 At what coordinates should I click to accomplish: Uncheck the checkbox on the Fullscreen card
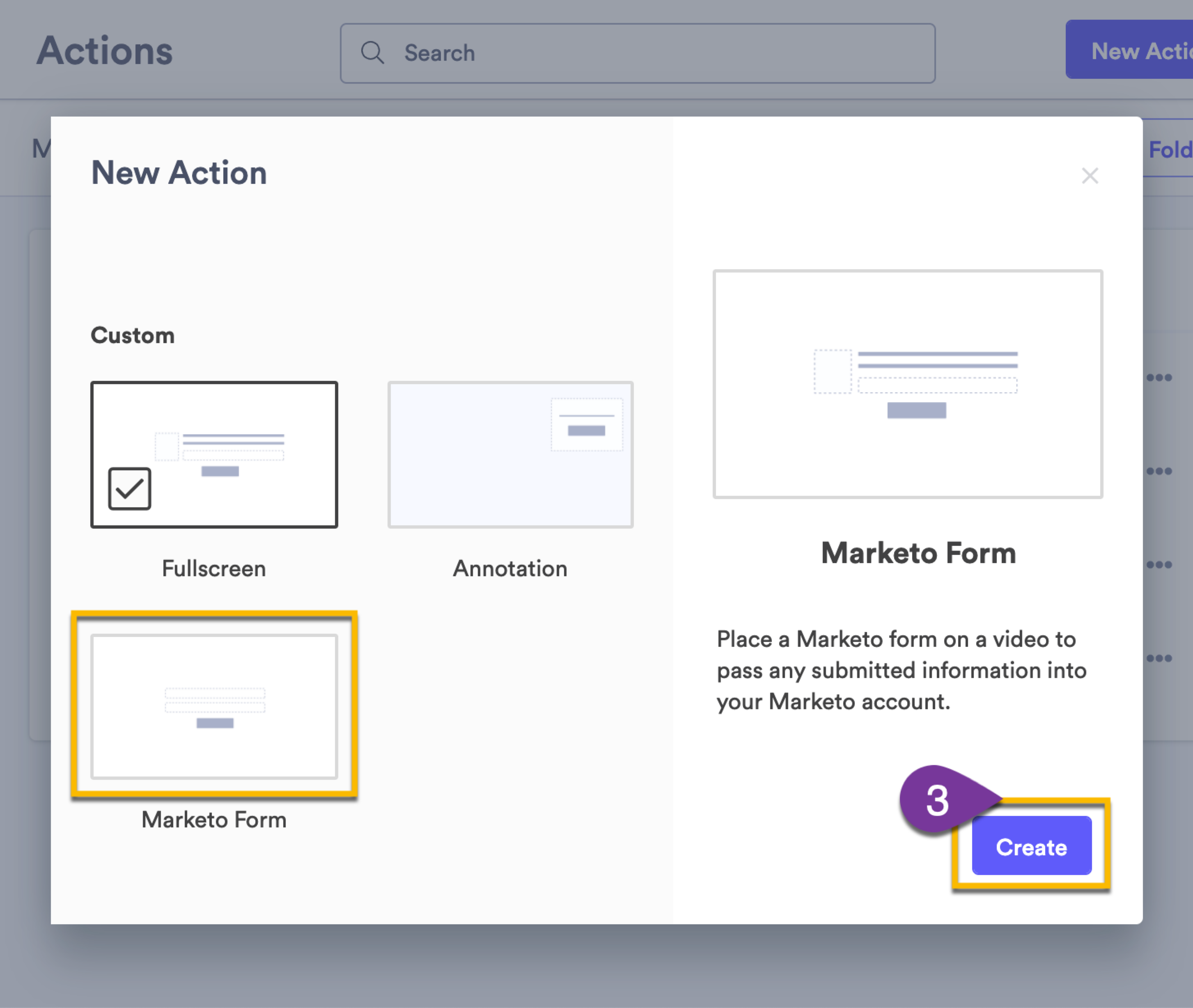(x=128, y=488)
